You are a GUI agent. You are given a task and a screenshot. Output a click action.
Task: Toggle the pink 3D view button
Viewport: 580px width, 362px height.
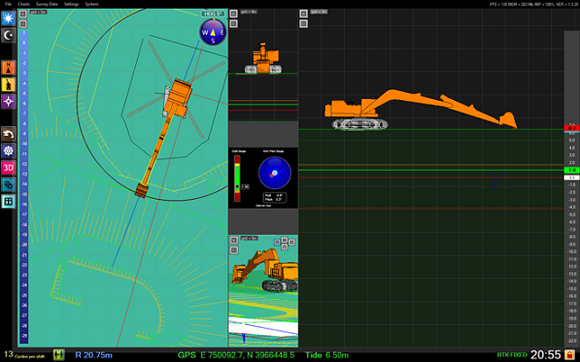click(8, 168)
